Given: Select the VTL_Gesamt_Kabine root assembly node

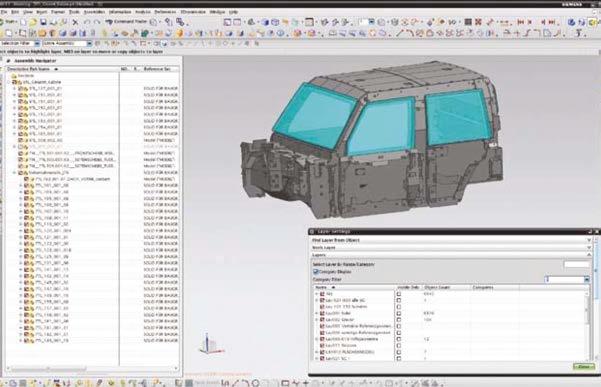Looking at the screenshot, I should [42, 82].
